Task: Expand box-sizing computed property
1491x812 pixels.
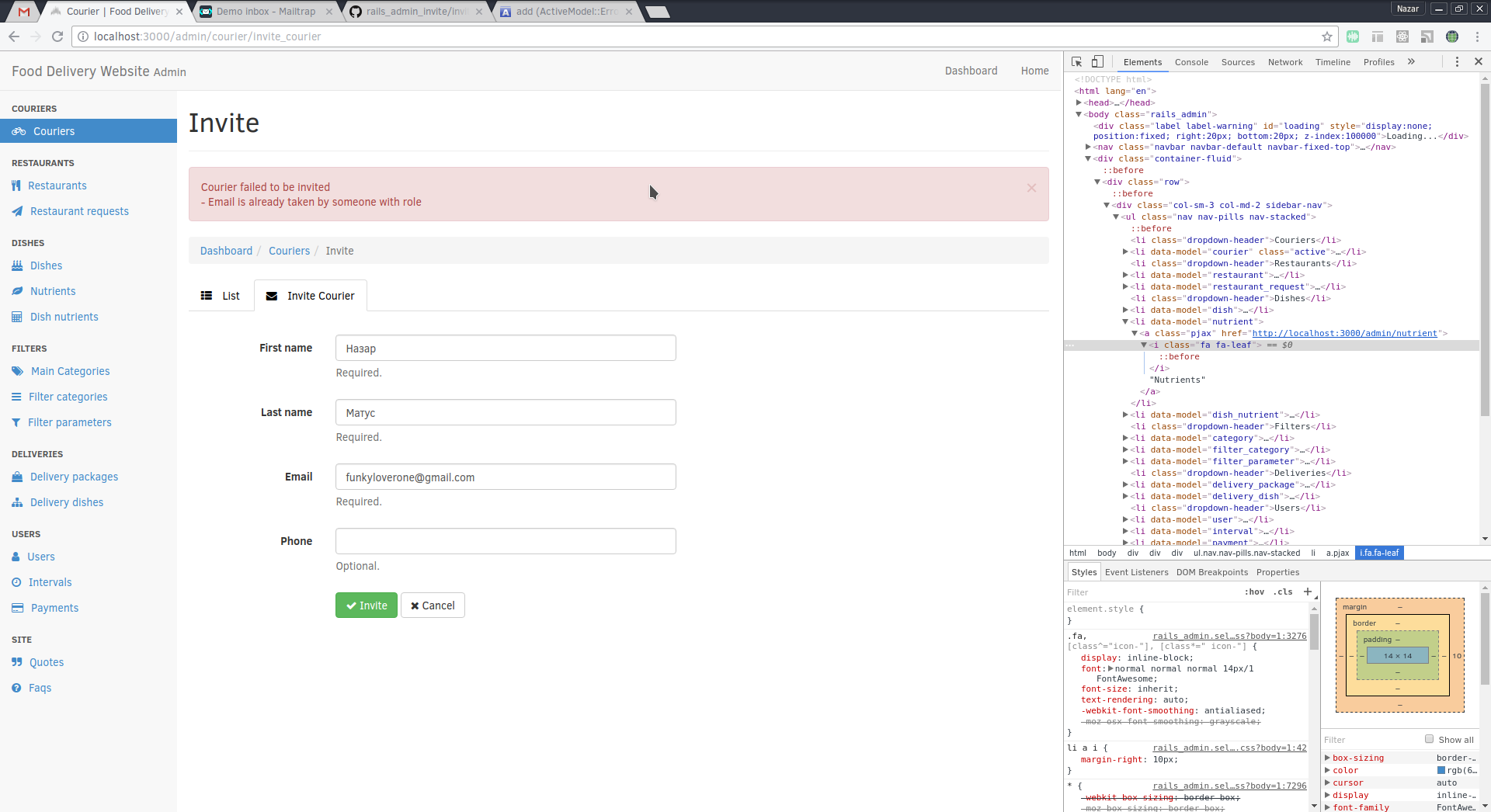Action: pos(1327,758)
